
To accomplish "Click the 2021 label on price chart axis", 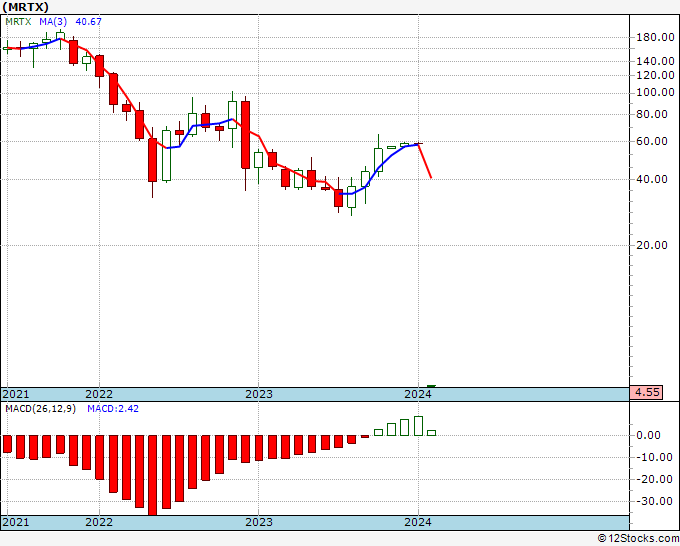I will (x=16, y=394).
